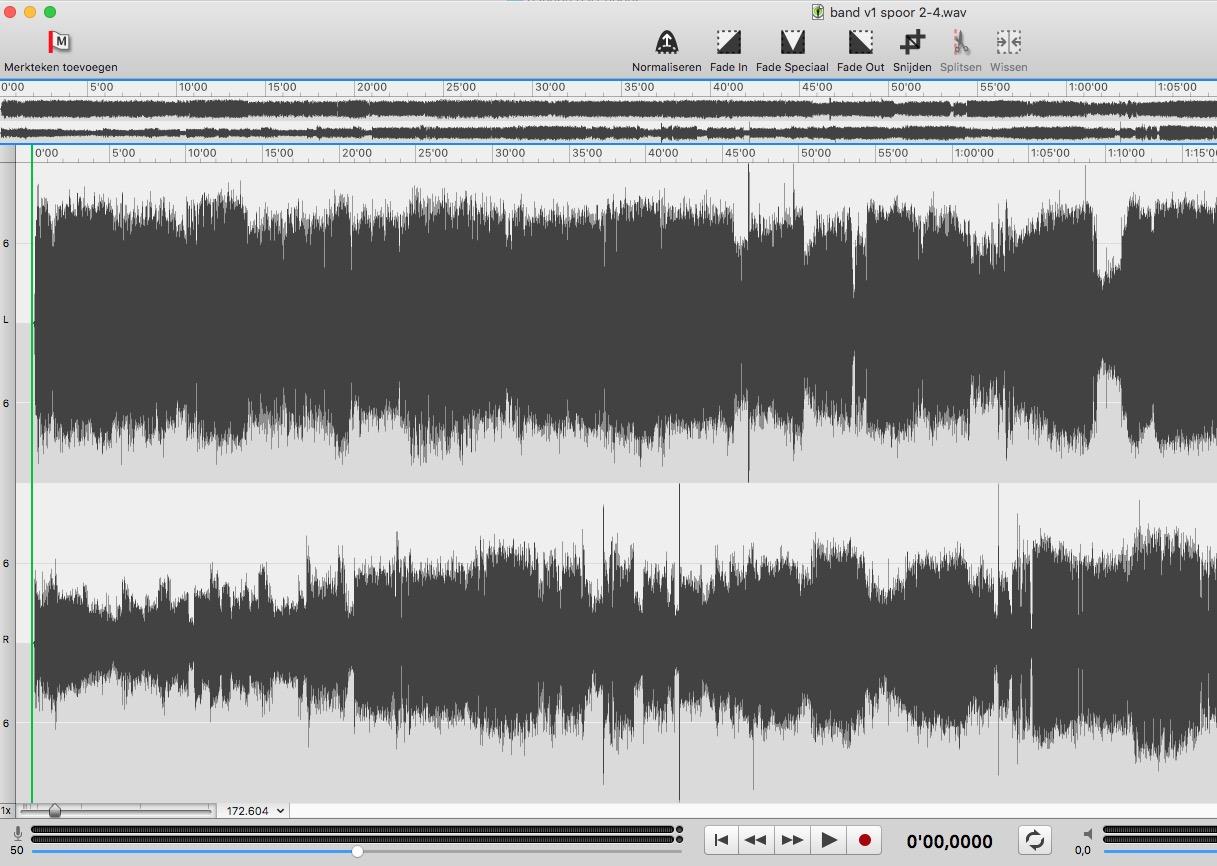Image resolution: width=1217 pixels, height=866 pixels.
Task: Click the Snijden crop tool
Action: pos(912,43)
